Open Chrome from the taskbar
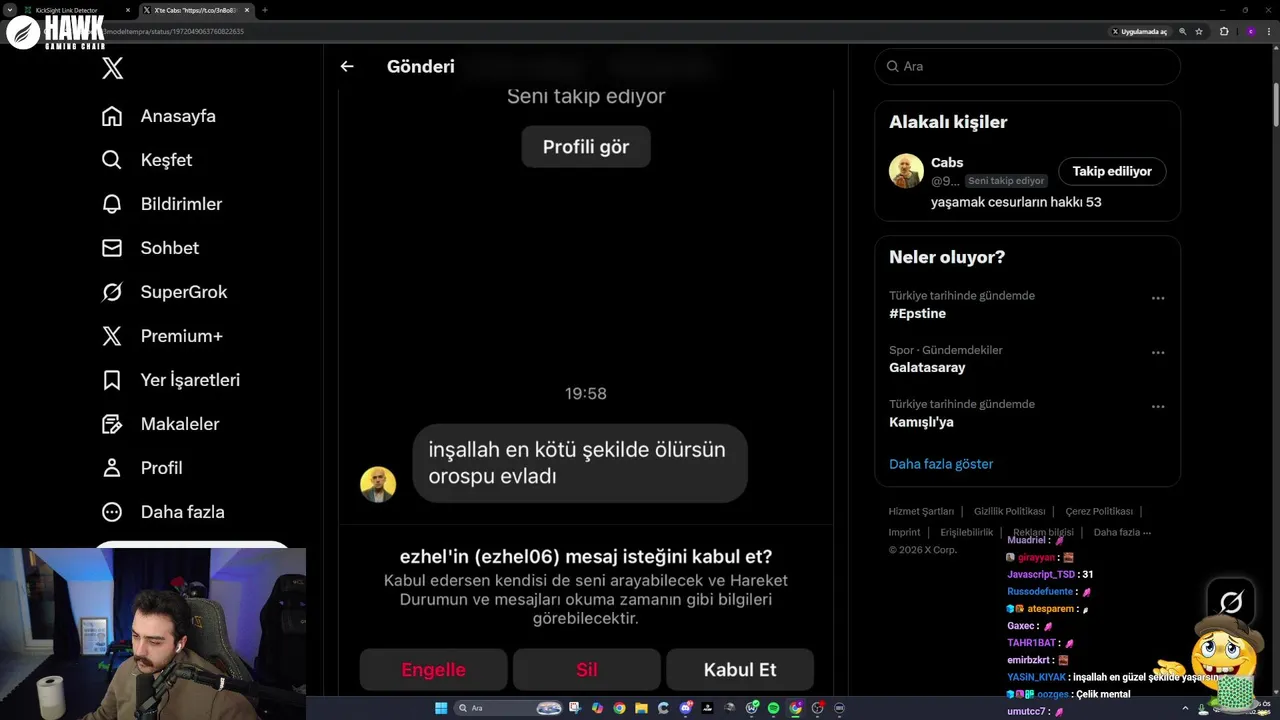 [x=619, y=708]
